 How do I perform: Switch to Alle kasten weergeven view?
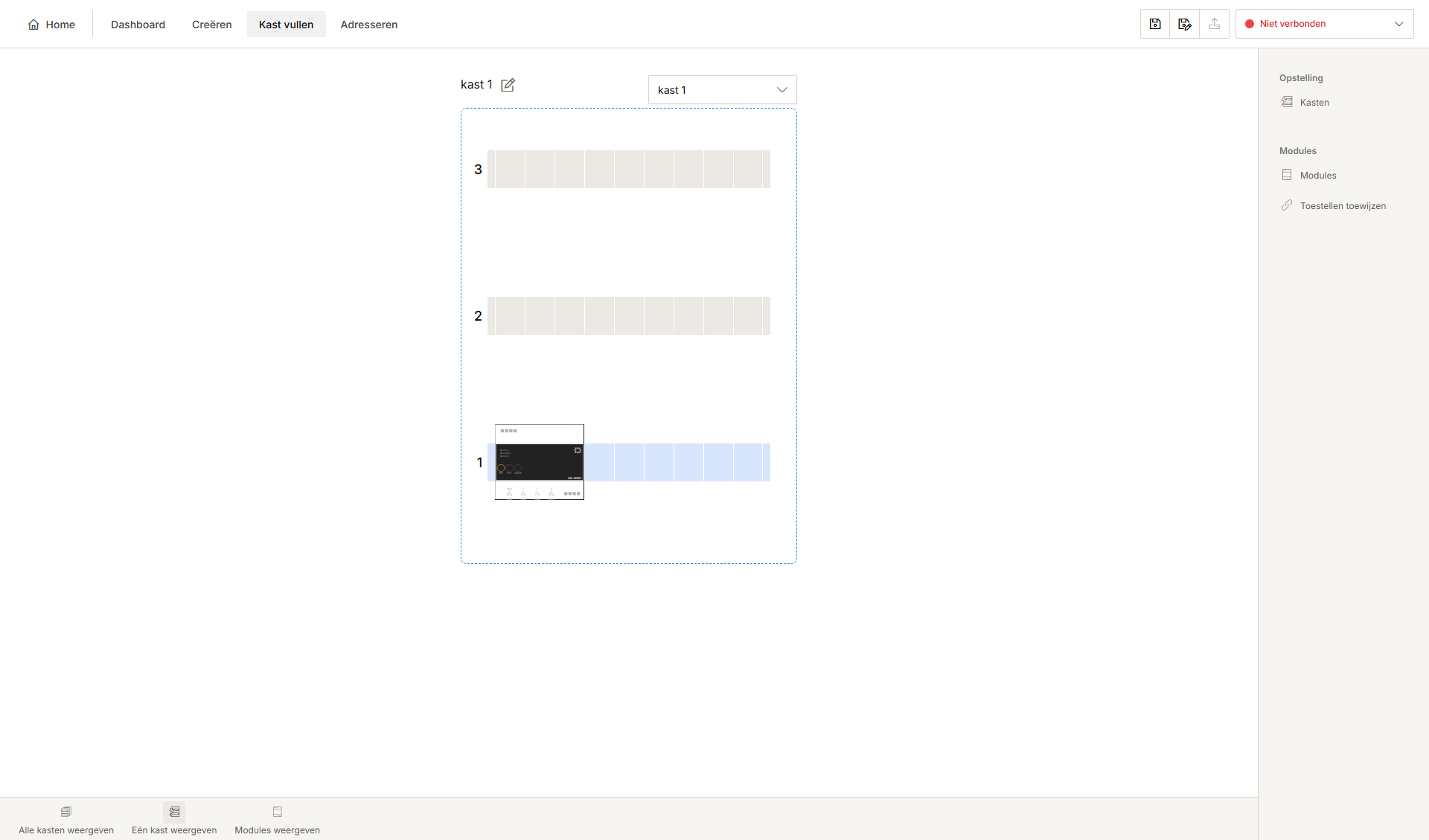(66, 820)
